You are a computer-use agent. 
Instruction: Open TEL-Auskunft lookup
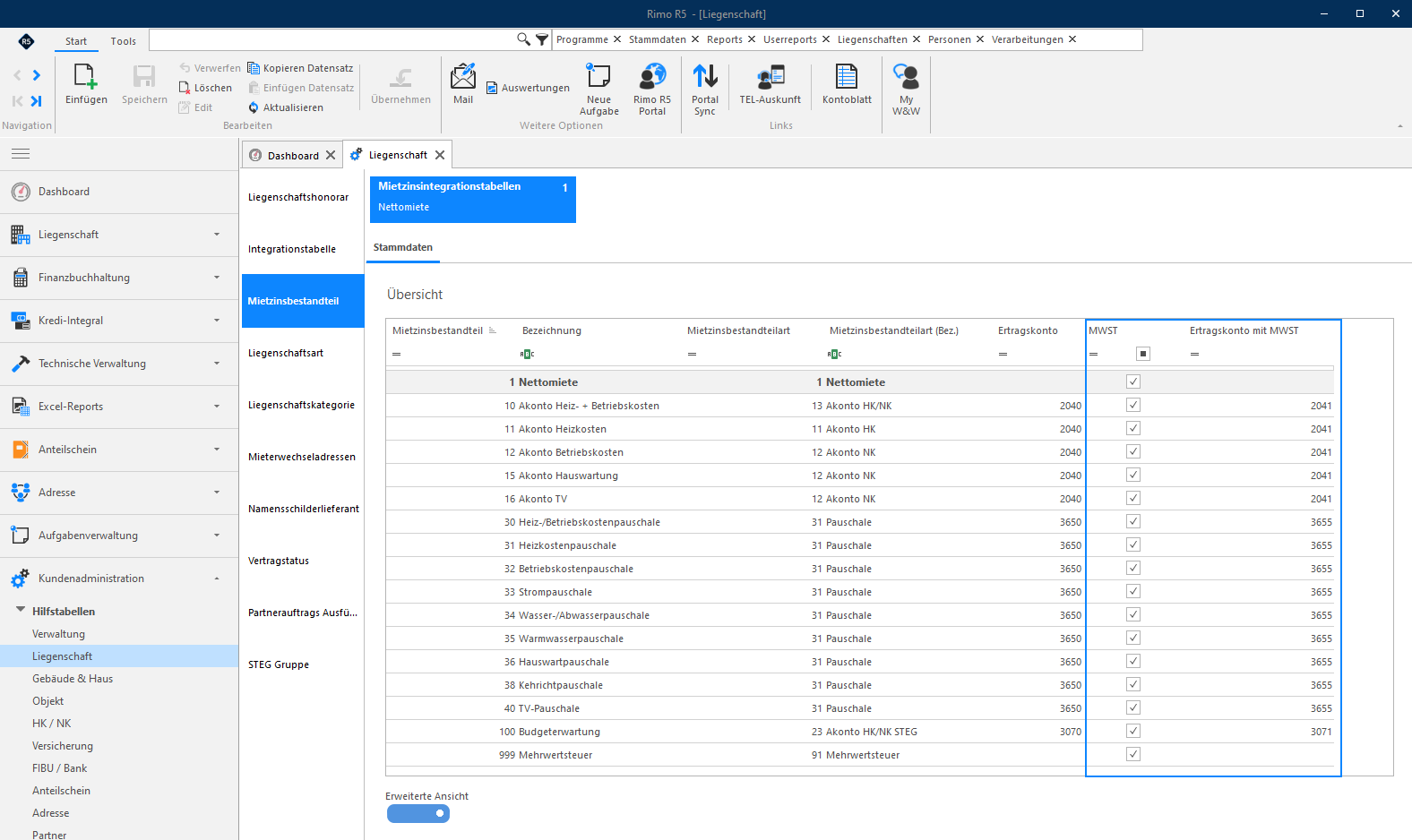click(771, 84)
